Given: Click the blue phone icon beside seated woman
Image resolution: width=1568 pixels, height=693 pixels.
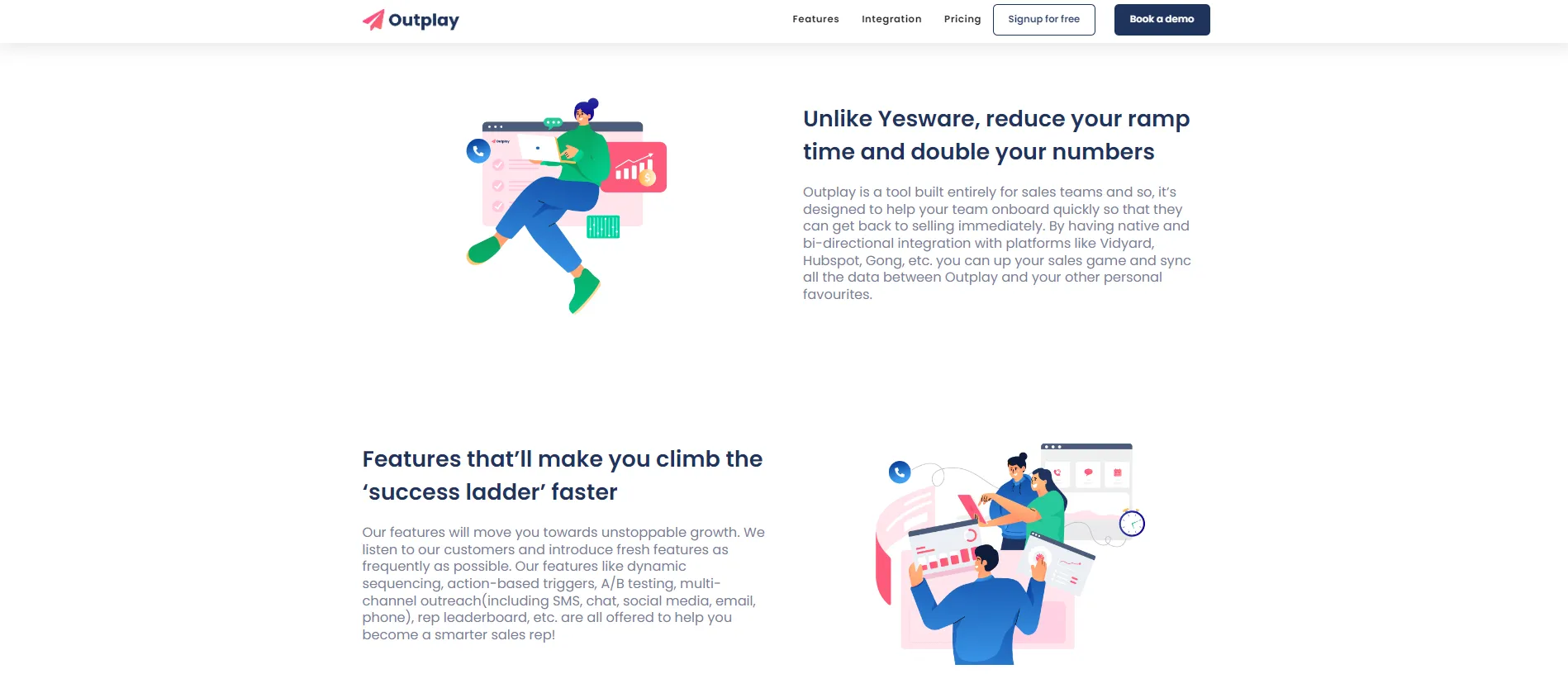Looking at the screenshot, I should pos(478,150).
